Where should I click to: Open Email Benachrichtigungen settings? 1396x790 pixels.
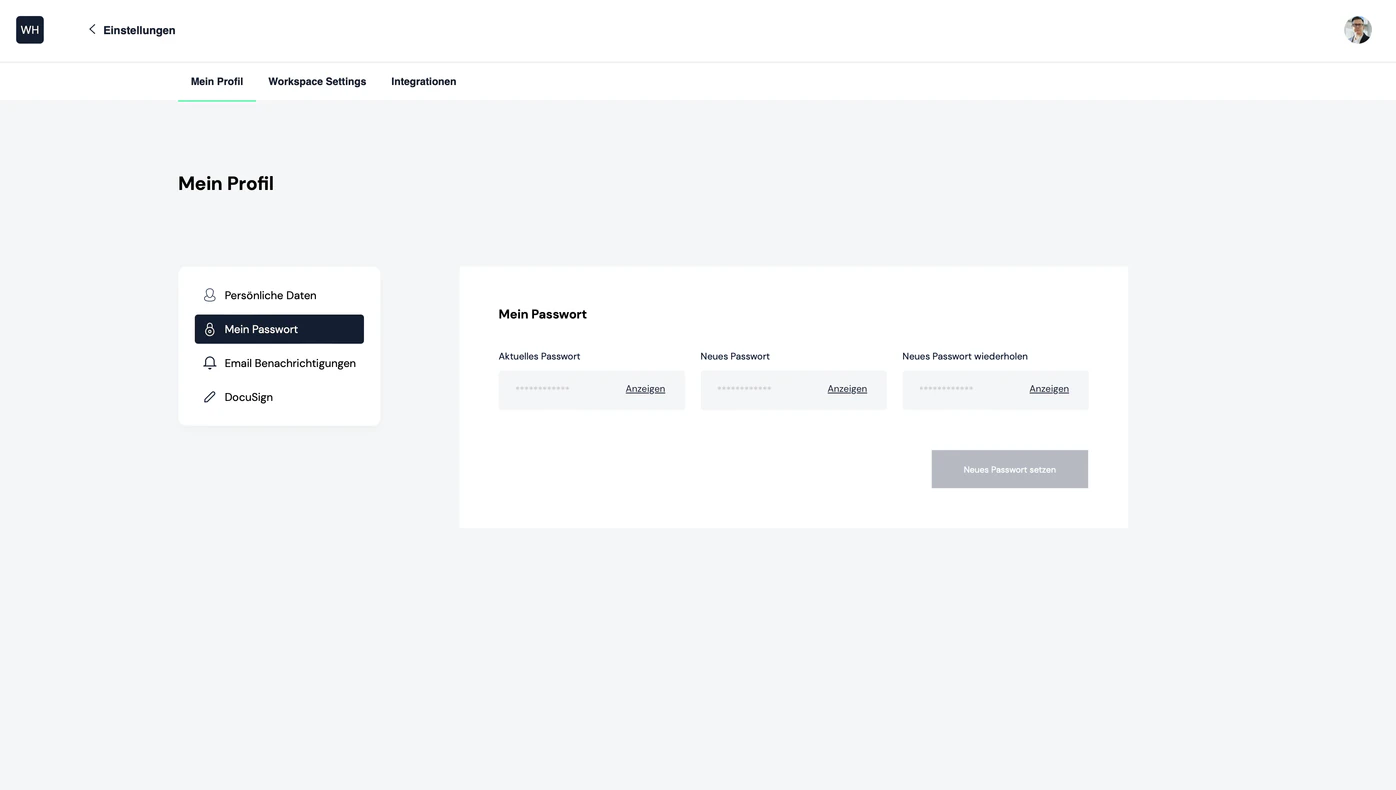[279, 363]
